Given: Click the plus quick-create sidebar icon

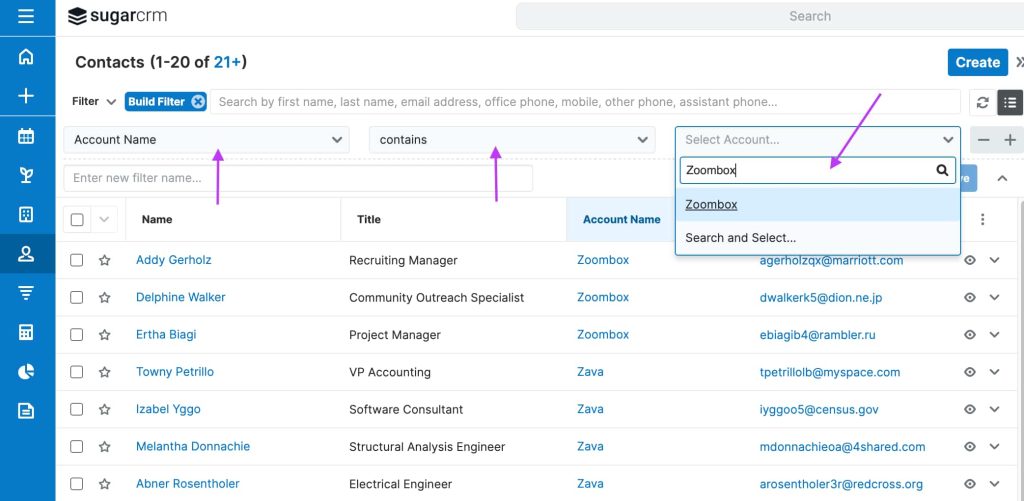Looking at the screenshot, I should 26,96.
